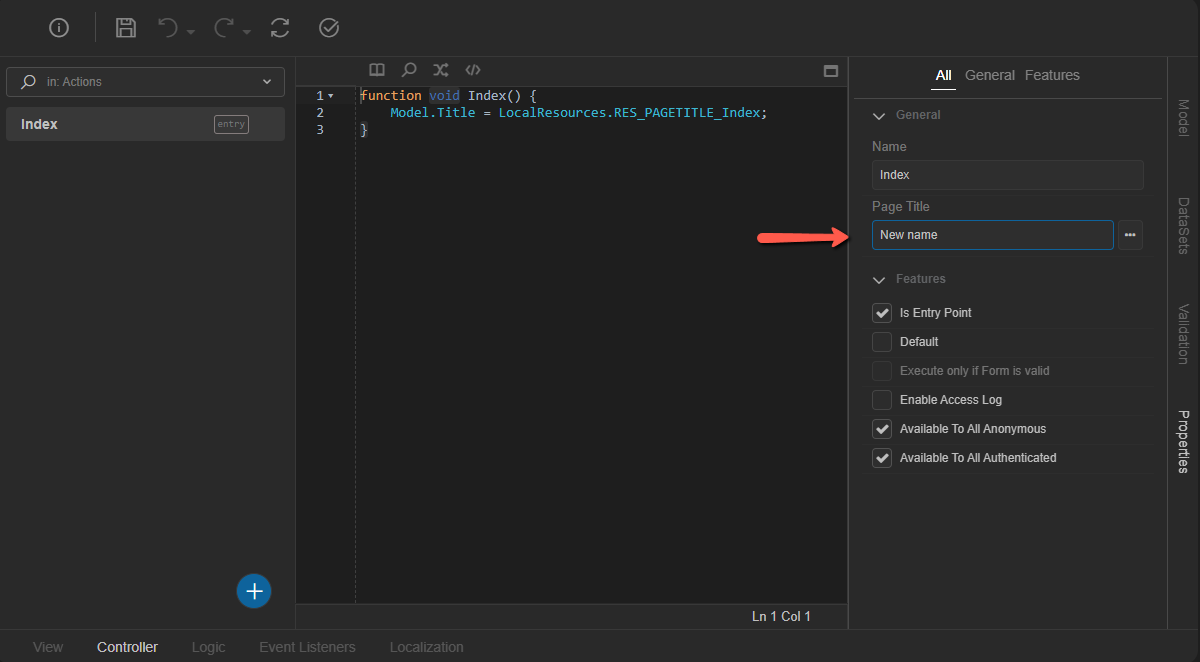Click the blue add action button
The image size is (1200, 662).
[x=254, y=591]
